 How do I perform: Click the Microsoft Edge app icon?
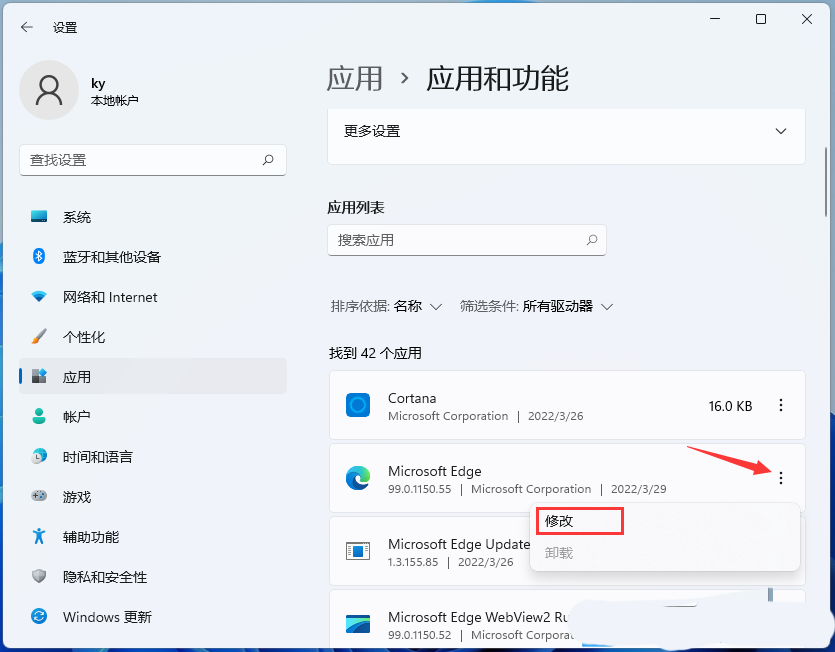pos(358,479)
